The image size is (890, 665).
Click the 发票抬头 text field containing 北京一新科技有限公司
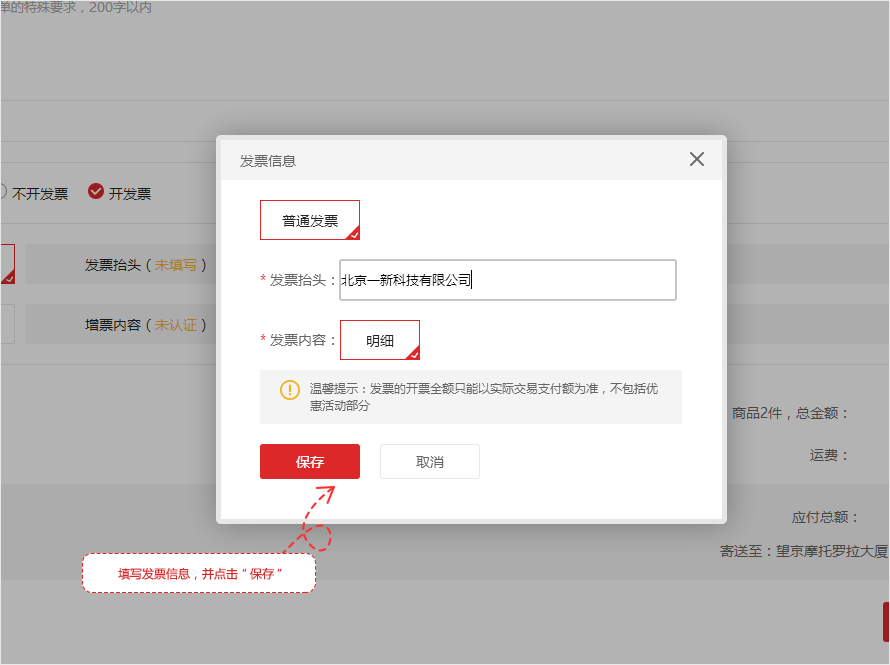(508, 280)
